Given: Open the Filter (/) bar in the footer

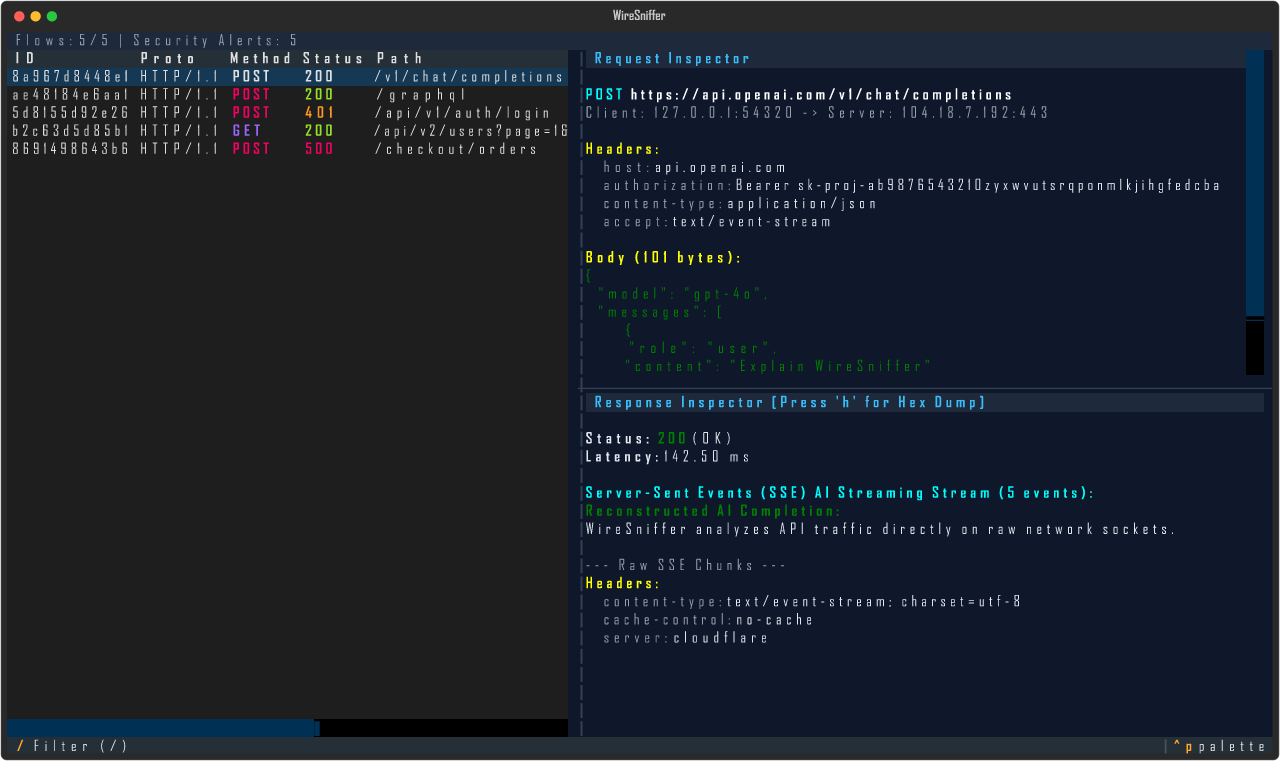Looking at the screenshot, I should (74, 746).
